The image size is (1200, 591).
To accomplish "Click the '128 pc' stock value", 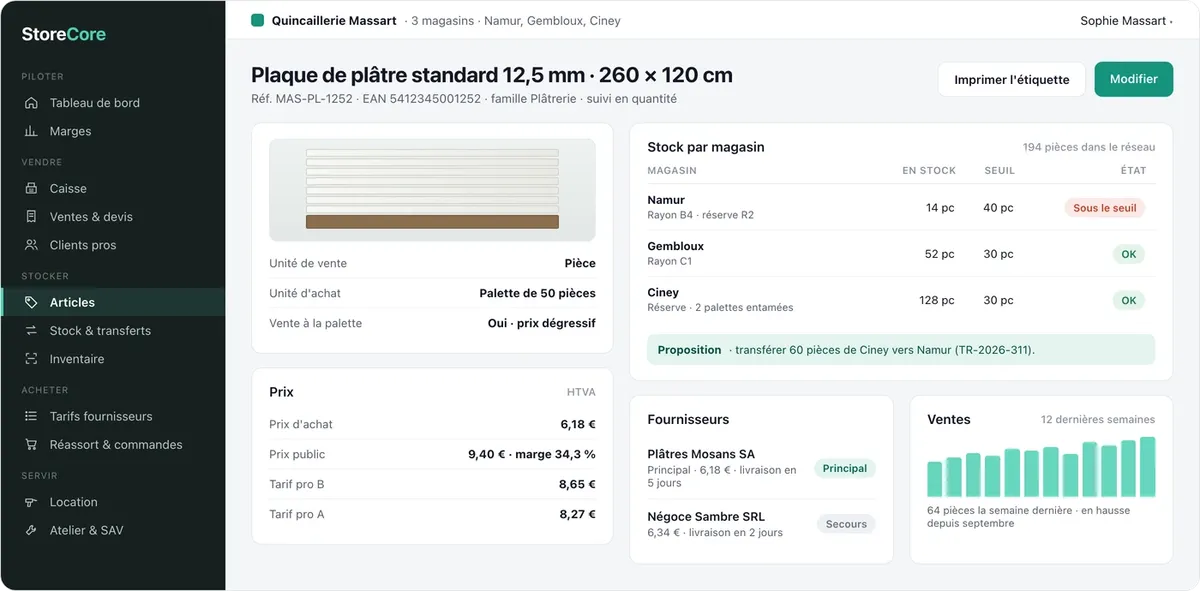I will click(x=937, y=300).
